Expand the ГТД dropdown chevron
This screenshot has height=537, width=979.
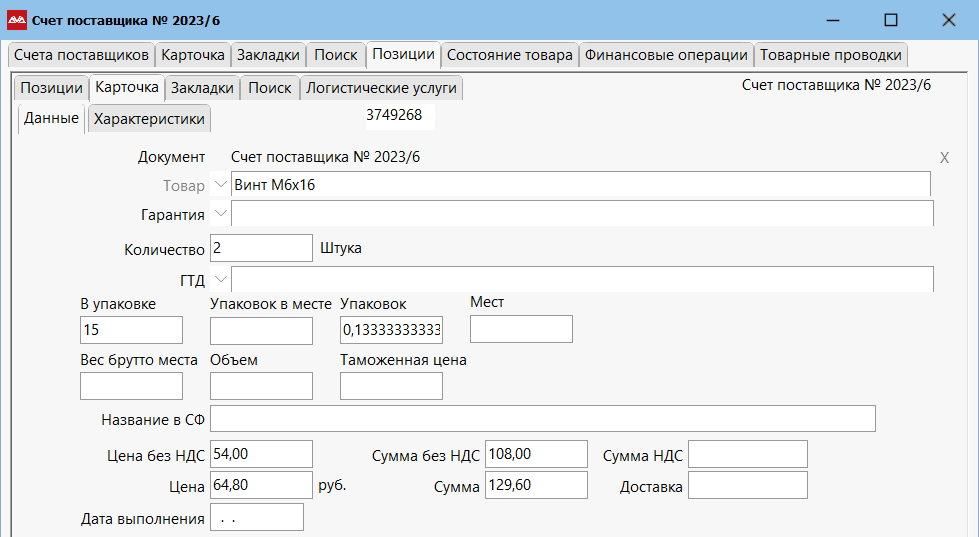(220, 279)
